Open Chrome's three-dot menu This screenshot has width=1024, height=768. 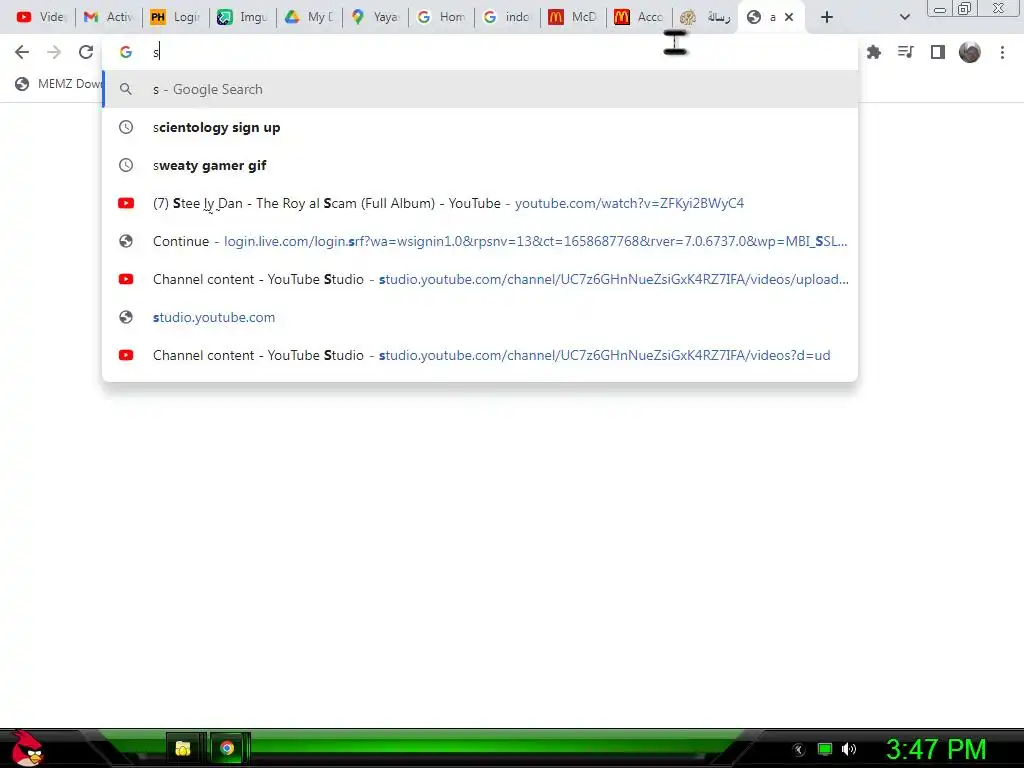[x=1002, y=52]
